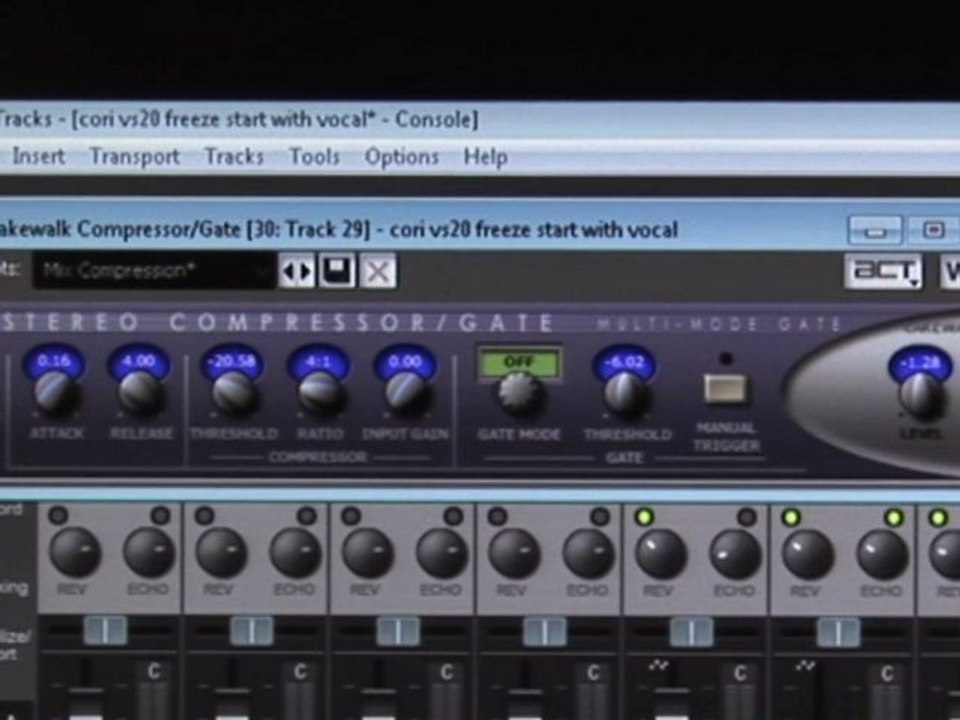960x720 pixels.
Task: Click the Level knob
Action: coord(920,395)
